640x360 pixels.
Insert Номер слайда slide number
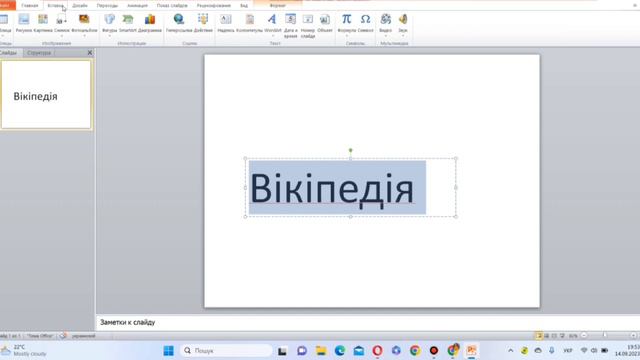pyautogui.click(x=308, y=25)
